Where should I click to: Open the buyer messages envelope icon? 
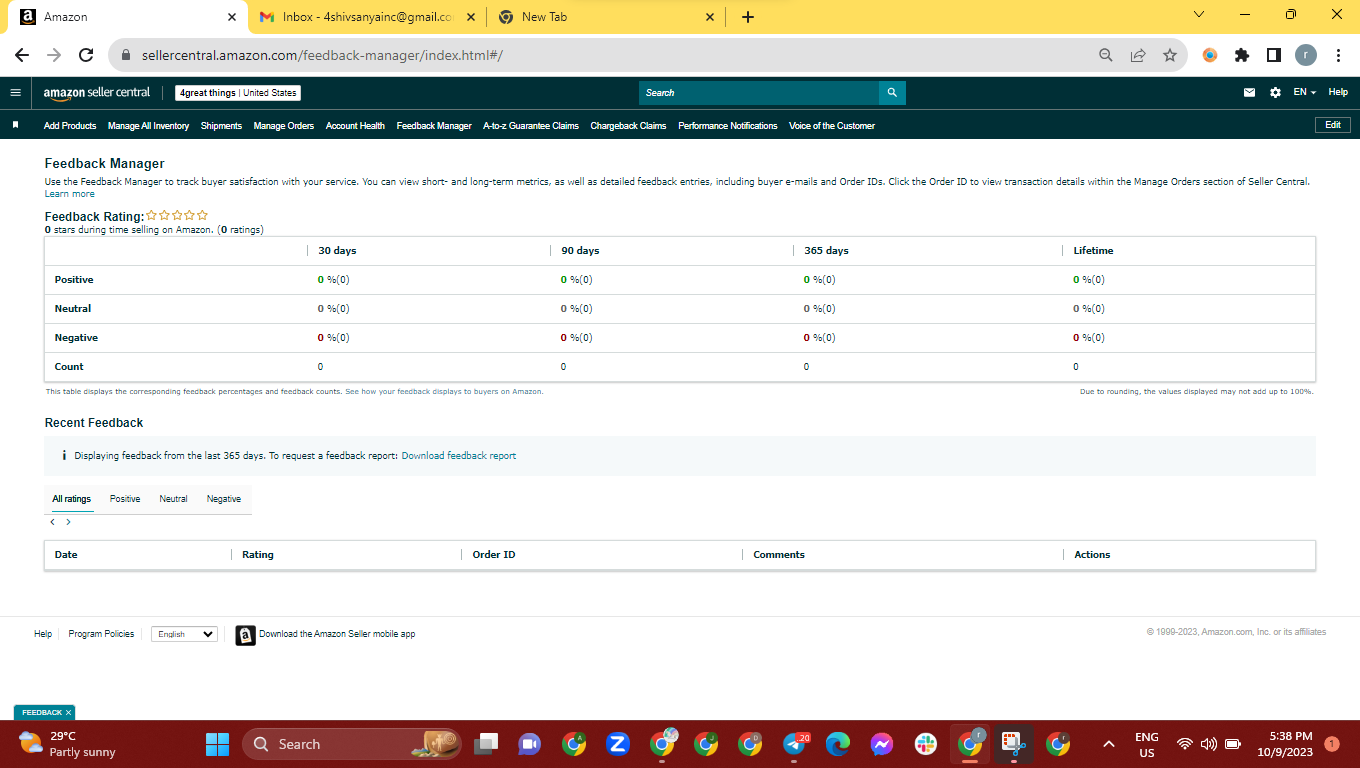1249,93
